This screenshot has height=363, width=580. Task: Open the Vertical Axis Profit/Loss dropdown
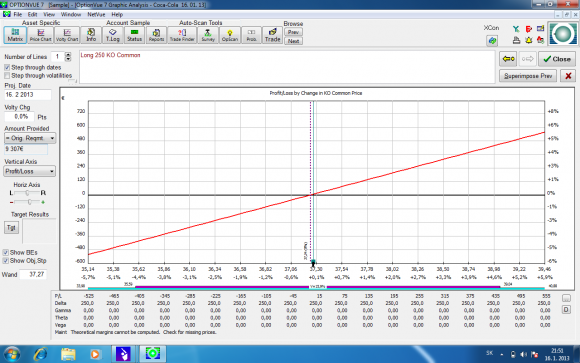(30, 171)
